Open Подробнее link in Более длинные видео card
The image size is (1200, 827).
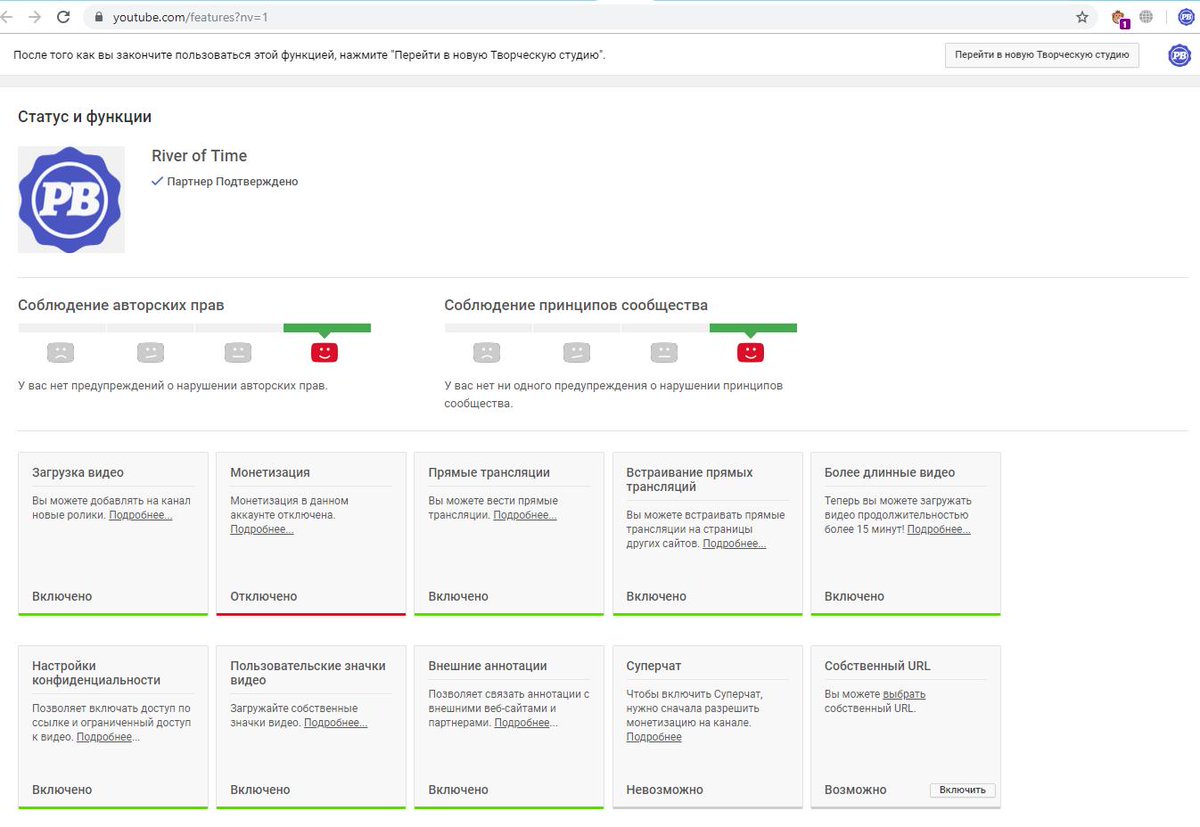tap(939, 529)
